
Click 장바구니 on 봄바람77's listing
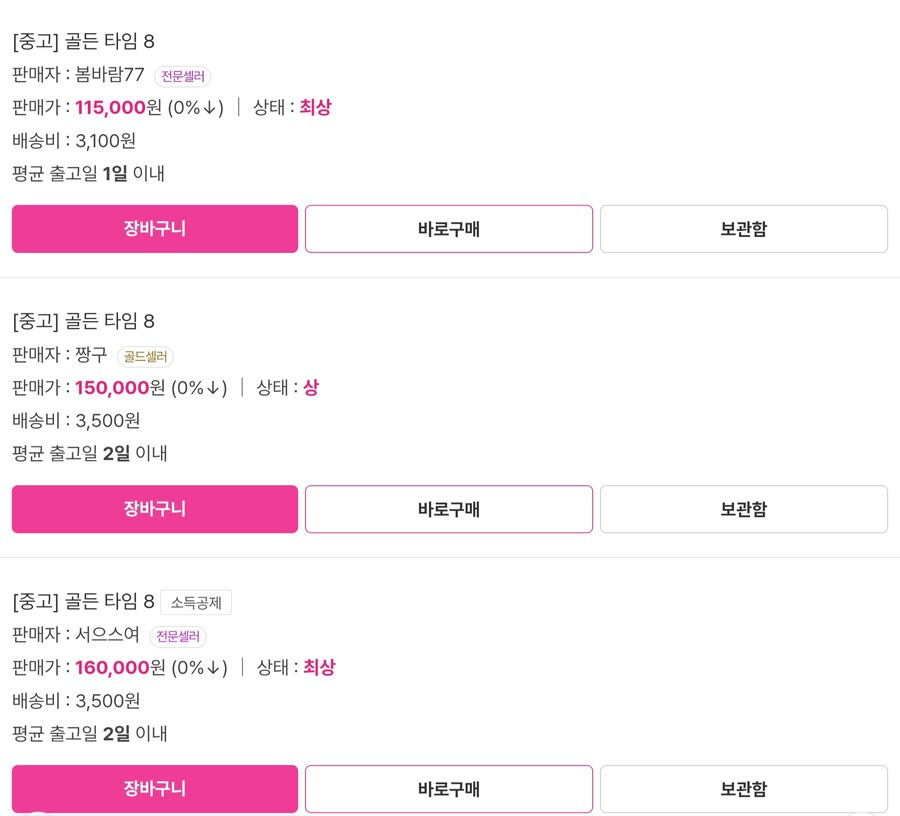(x=154, y=228)
